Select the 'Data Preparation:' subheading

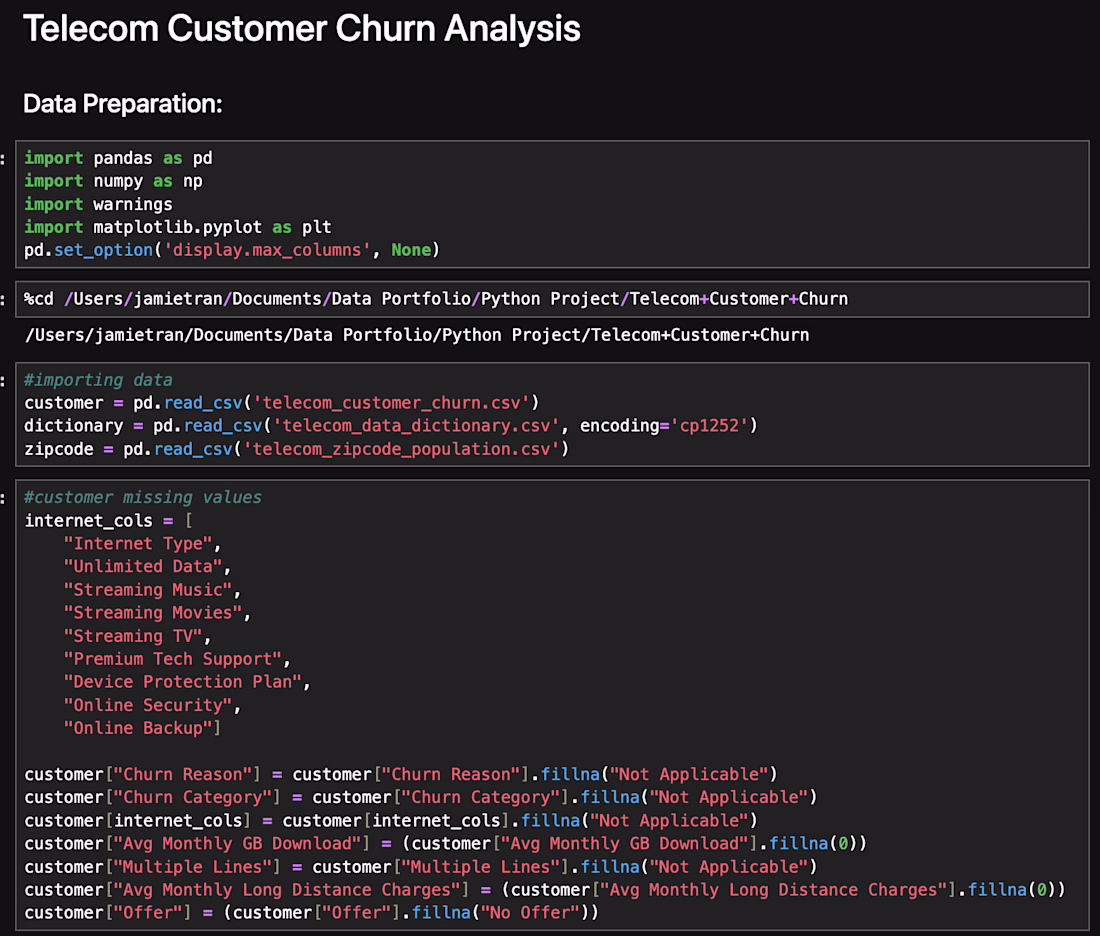tap(123, 104)
